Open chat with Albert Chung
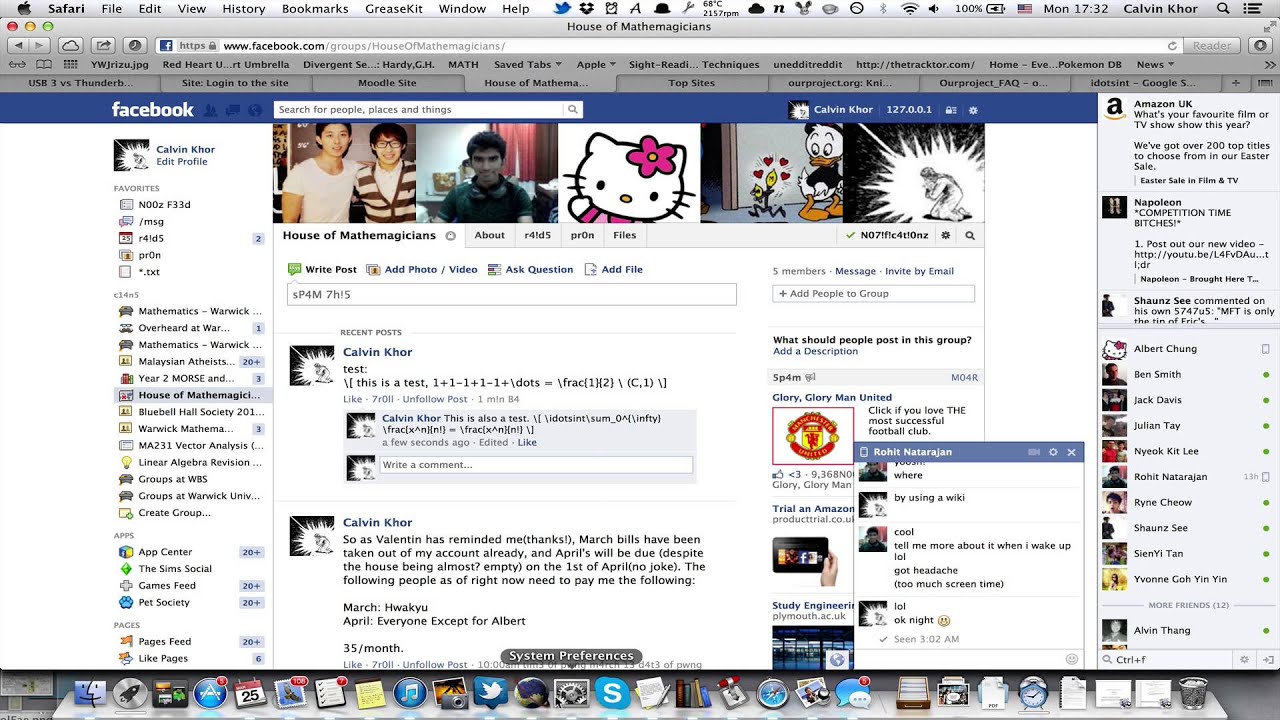The width and height of the screenshot is (1280, 720). click(x=1186, y=349)
